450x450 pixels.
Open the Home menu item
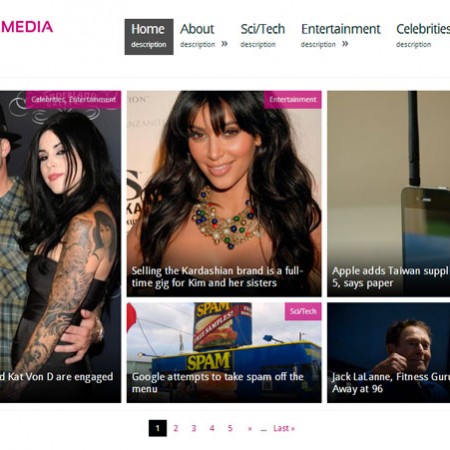[x=149, y=37]
